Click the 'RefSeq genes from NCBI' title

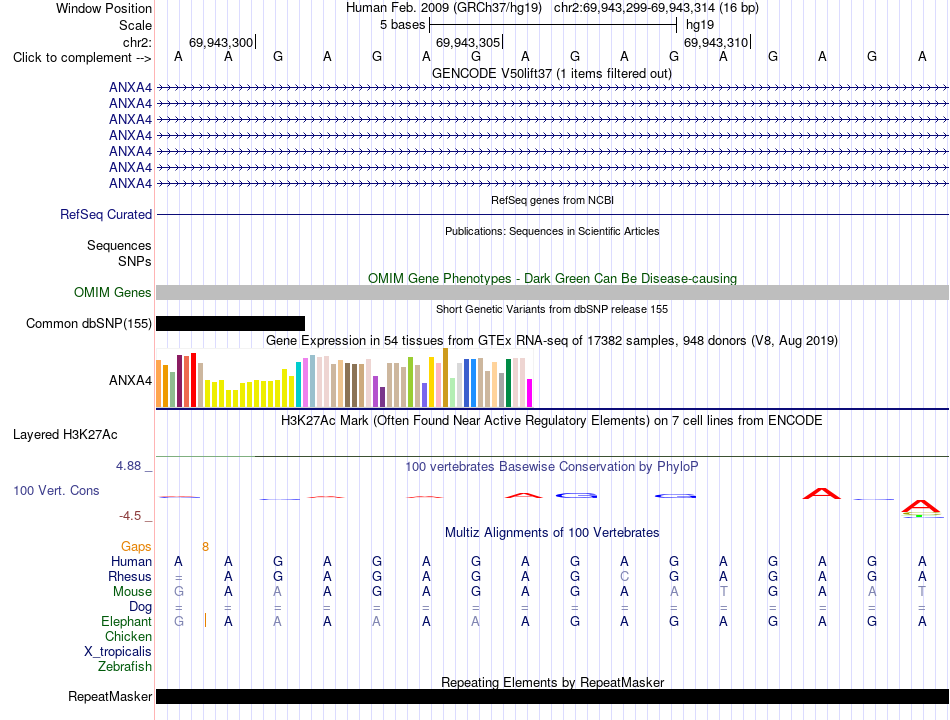coord(552,200)
